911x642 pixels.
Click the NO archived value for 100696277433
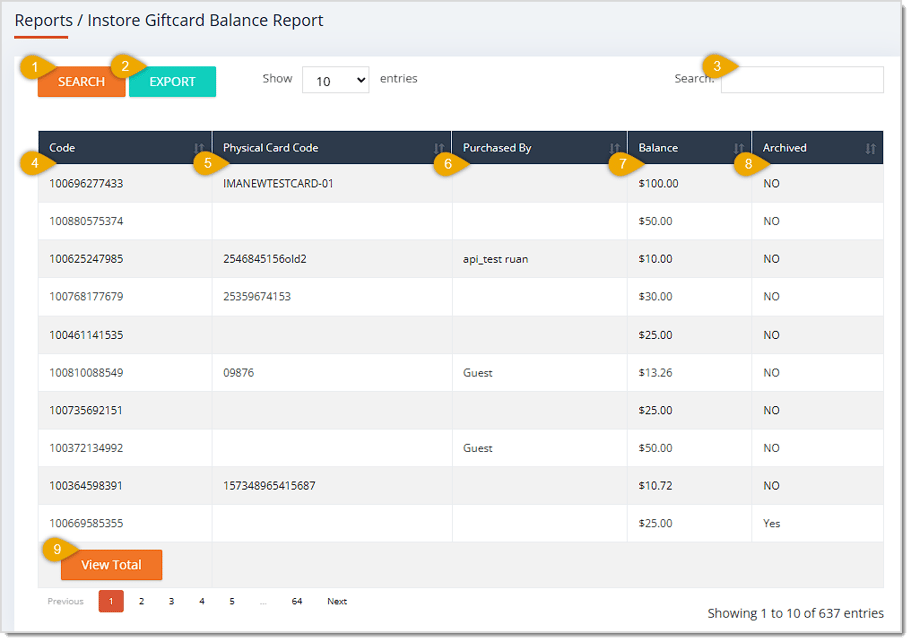coord(772,184)
